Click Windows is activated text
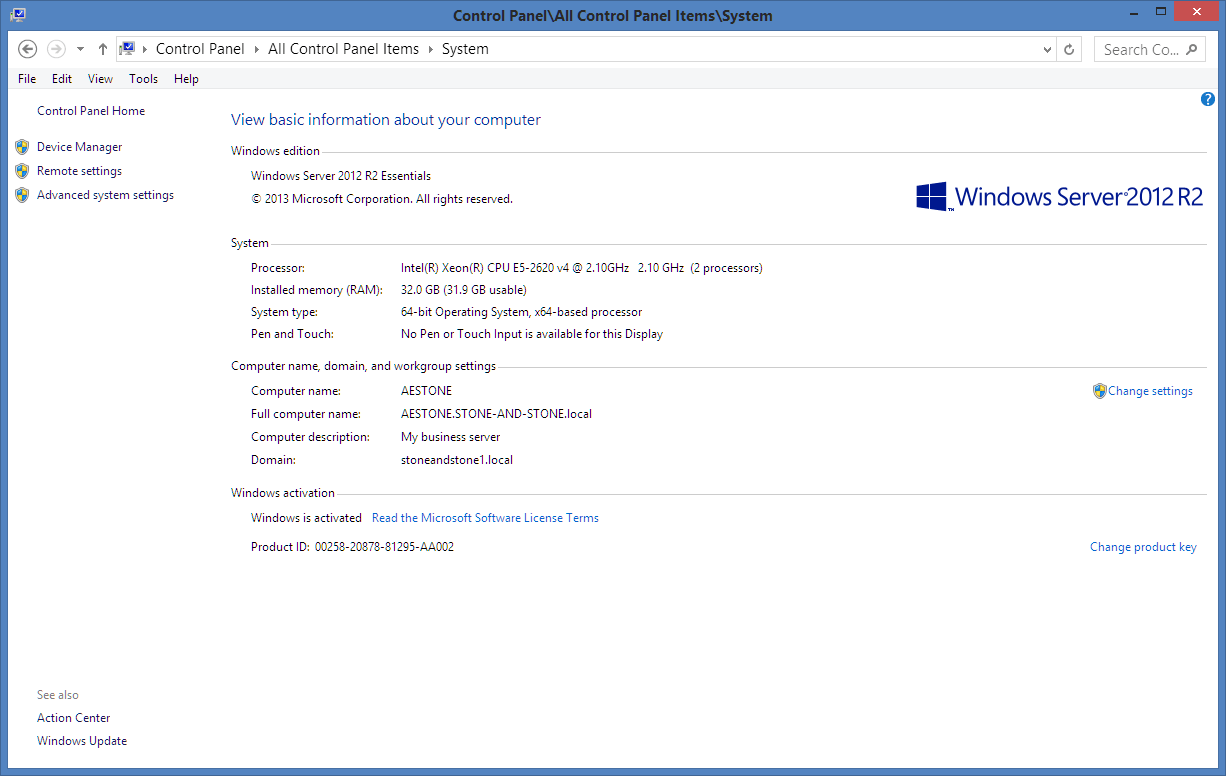Screen dimensions: 1226x776 click(x=306, y=518)
